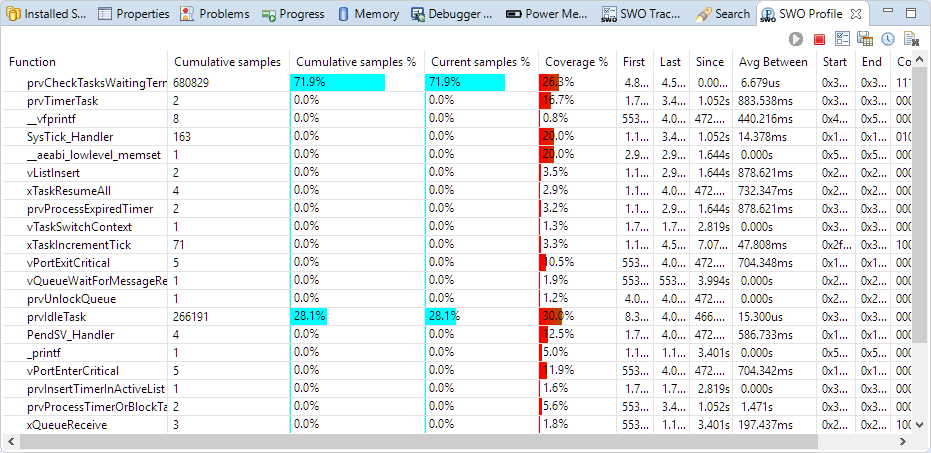The height and width of the screenshot is (453, 931).
Task: Click the Coverage % column header
Action: coord(576,62)
